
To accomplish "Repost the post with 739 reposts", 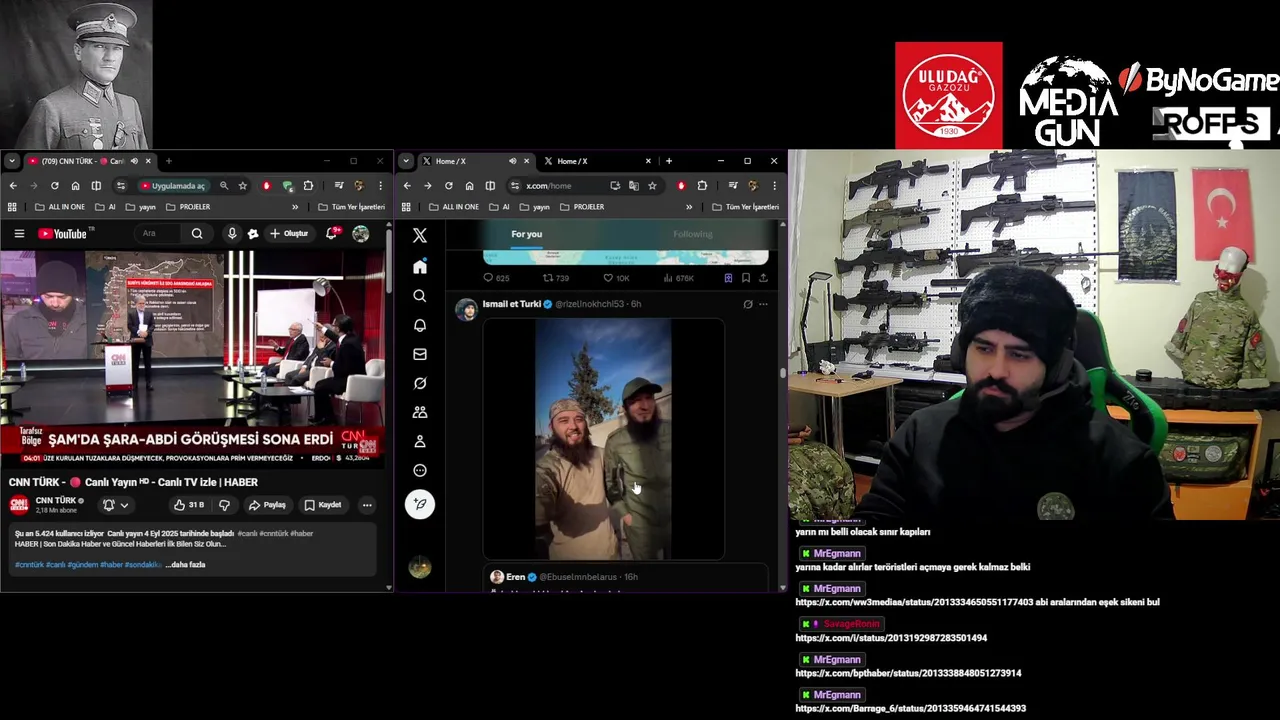I will (555, 278).
